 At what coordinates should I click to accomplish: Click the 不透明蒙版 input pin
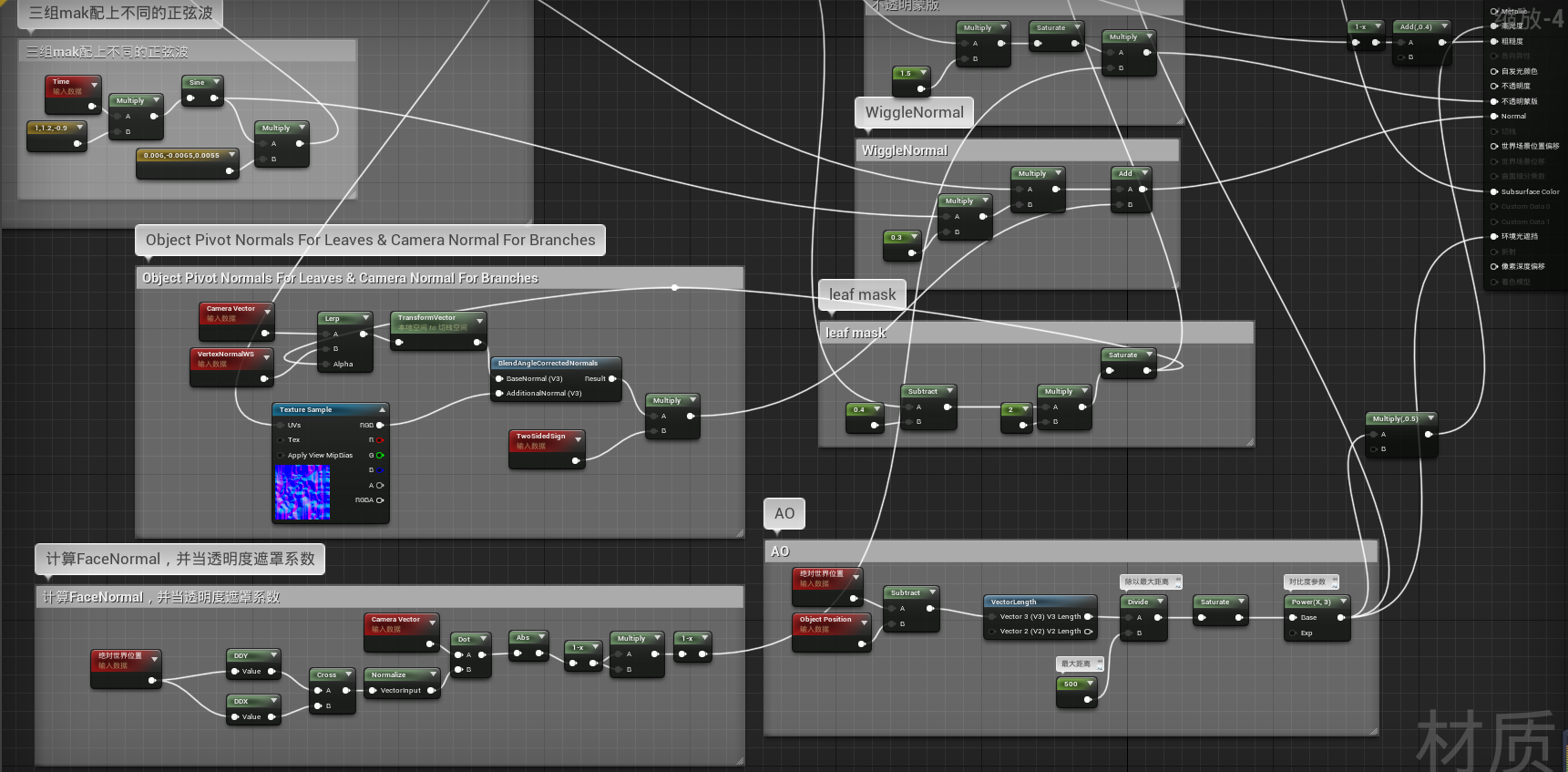pyautogui.click(x=1494, y=101)
